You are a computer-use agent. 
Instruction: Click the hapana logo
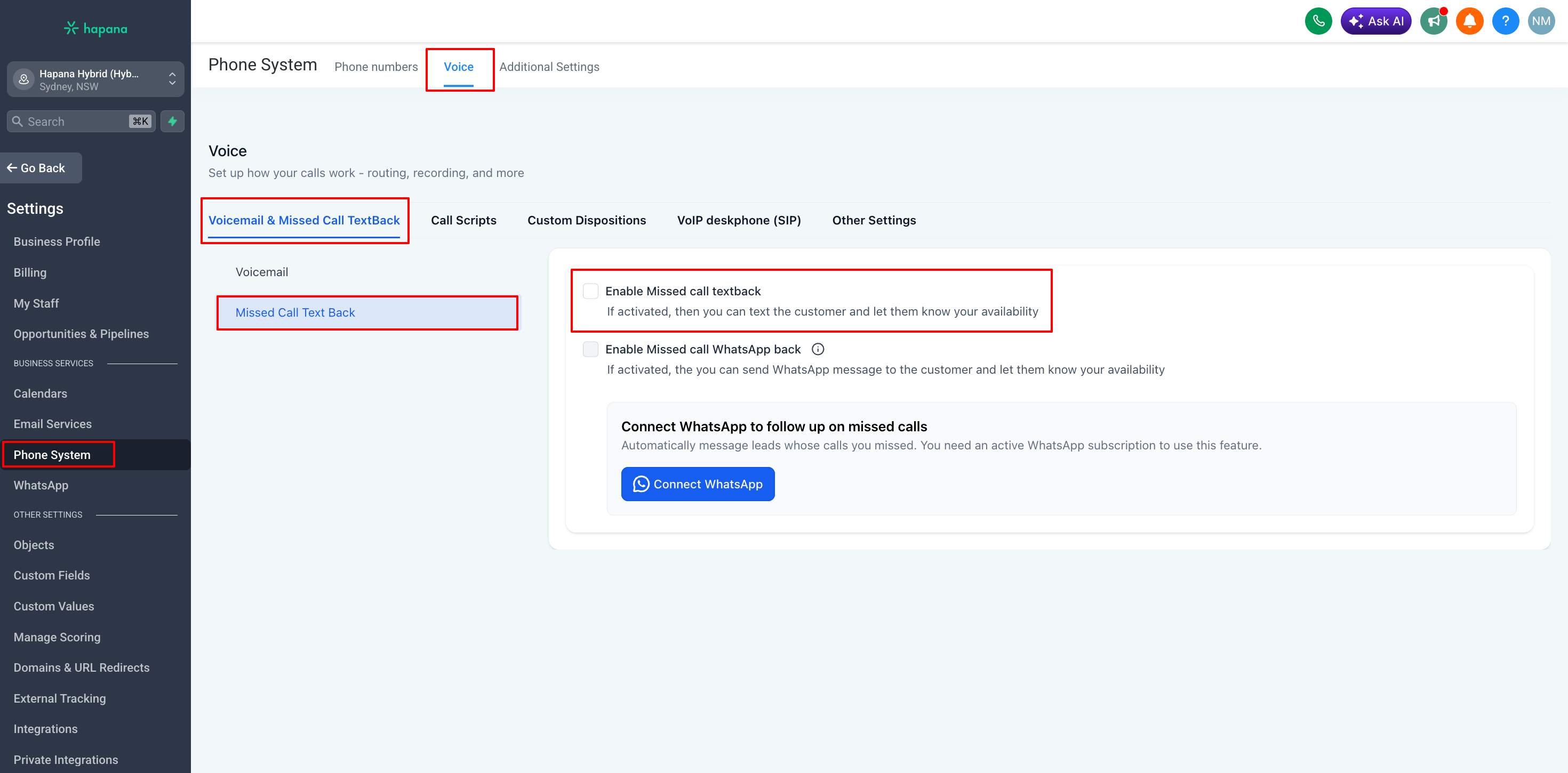click(95, 29)
